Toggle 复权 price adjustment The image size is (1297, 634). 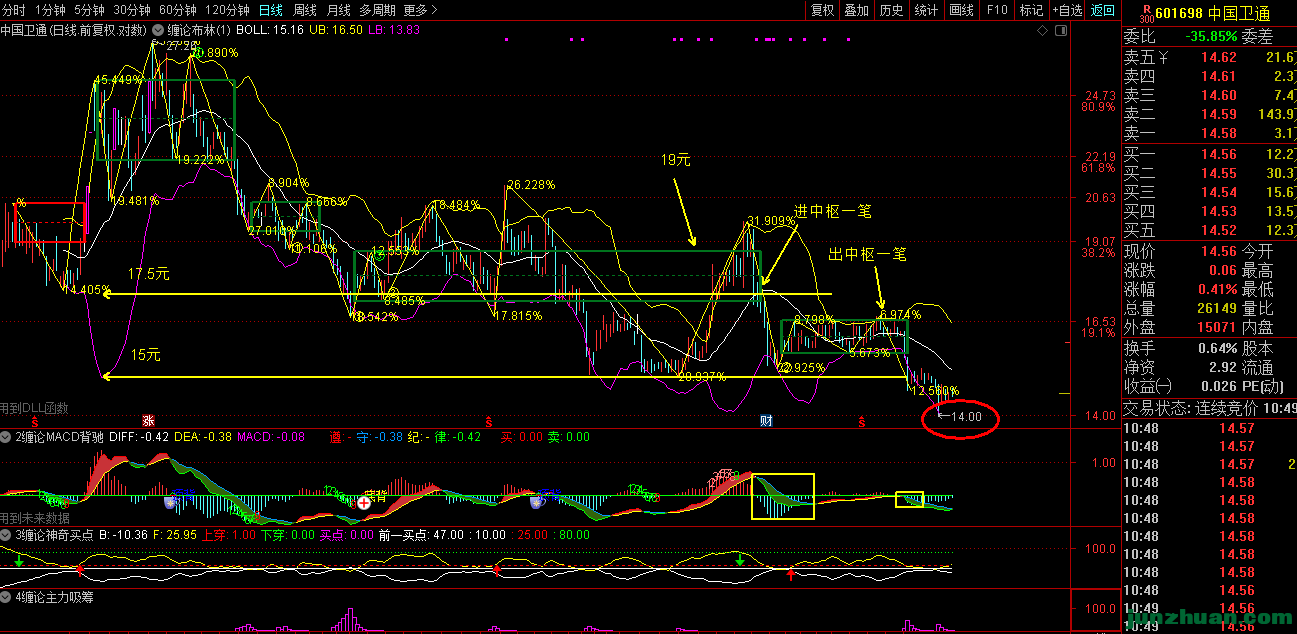point(822,10)
